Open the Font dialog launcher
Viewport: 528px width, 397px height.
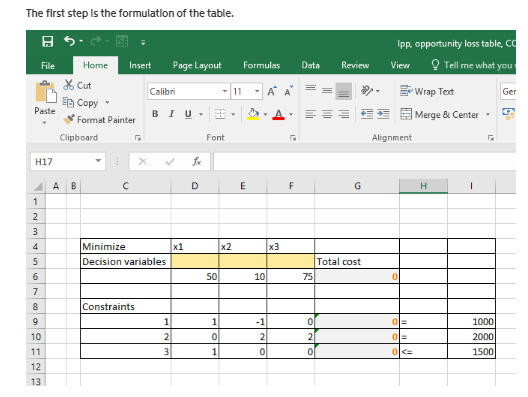point(293,137)
